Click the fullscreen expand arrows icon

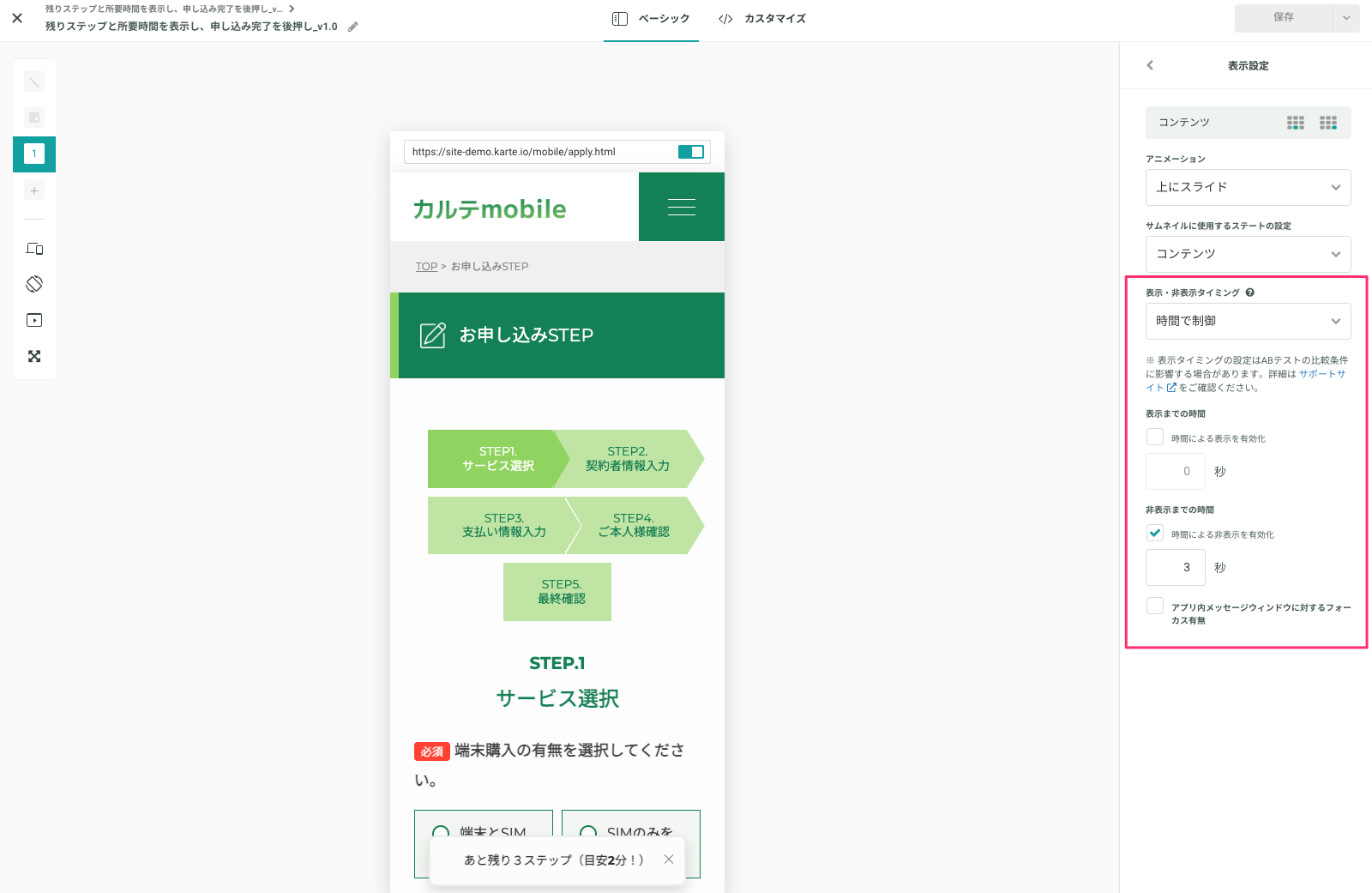(34, 356)
